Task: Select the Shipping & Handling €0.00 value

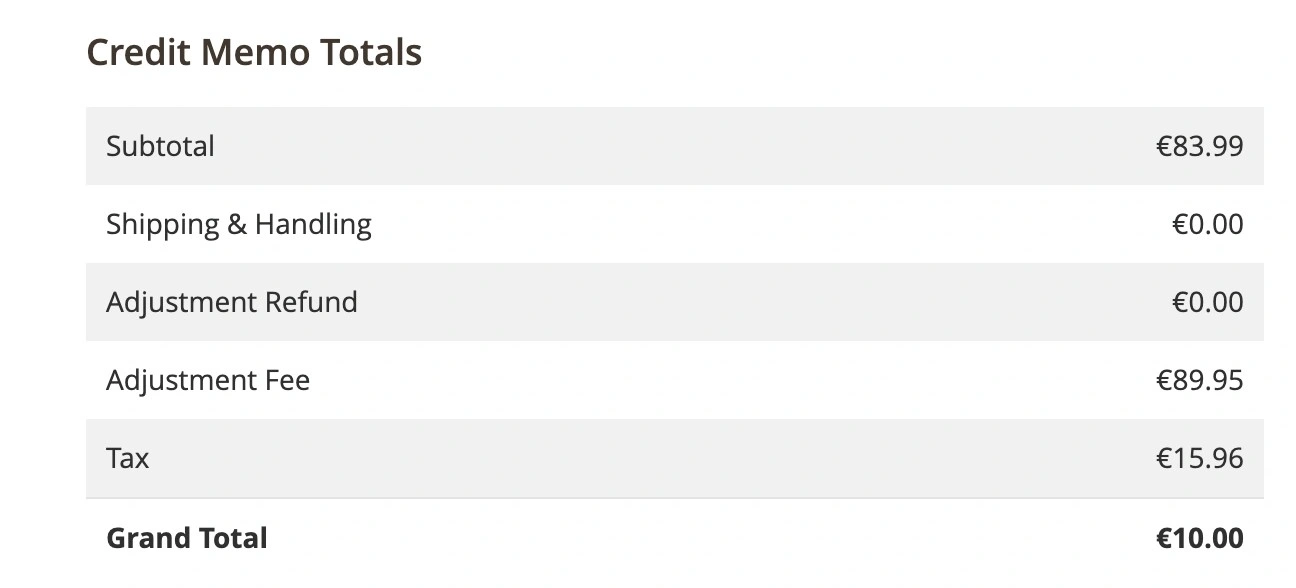Action: (x=1207, y=224)
